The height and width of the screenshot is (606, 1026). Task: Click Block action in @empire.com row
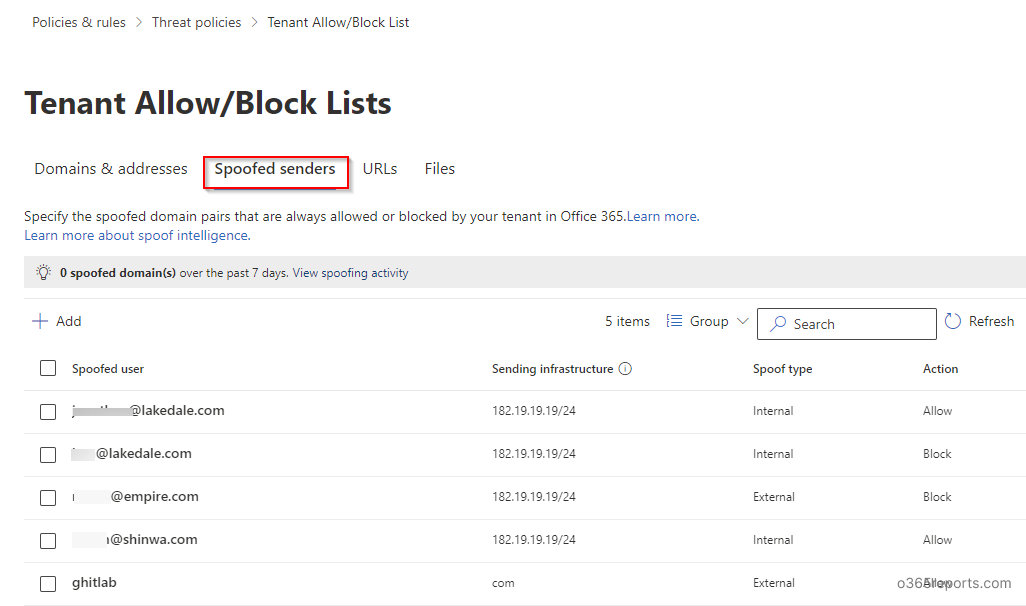click(x=937, y=497)
